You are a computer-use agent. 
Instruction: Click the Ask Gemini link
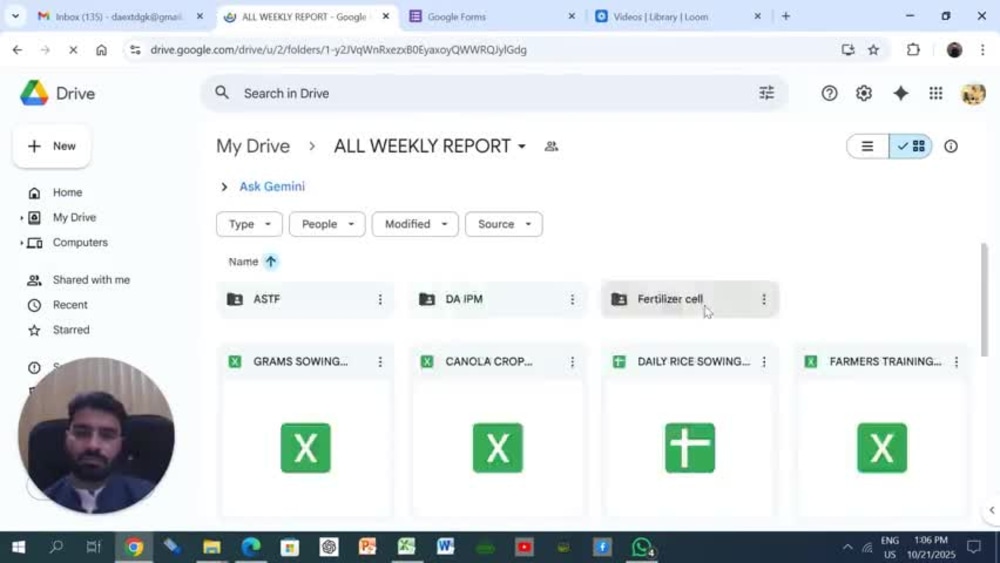click(x=272, y=187)
